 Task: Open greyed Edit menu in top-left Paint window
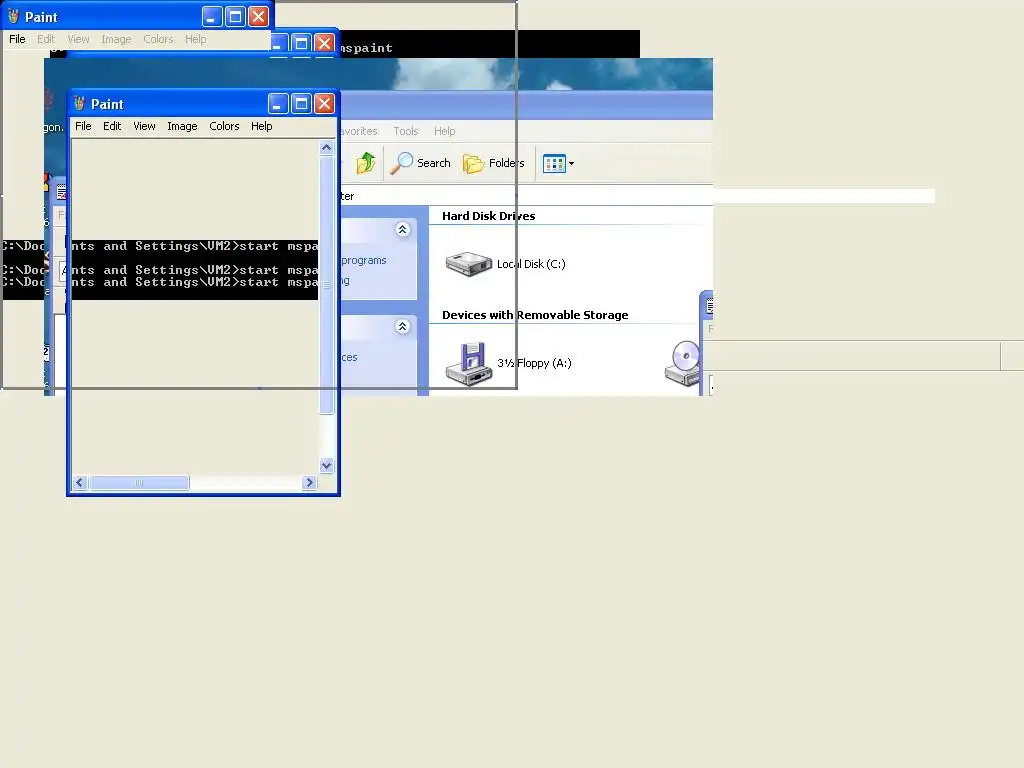(x=46, y=39)
